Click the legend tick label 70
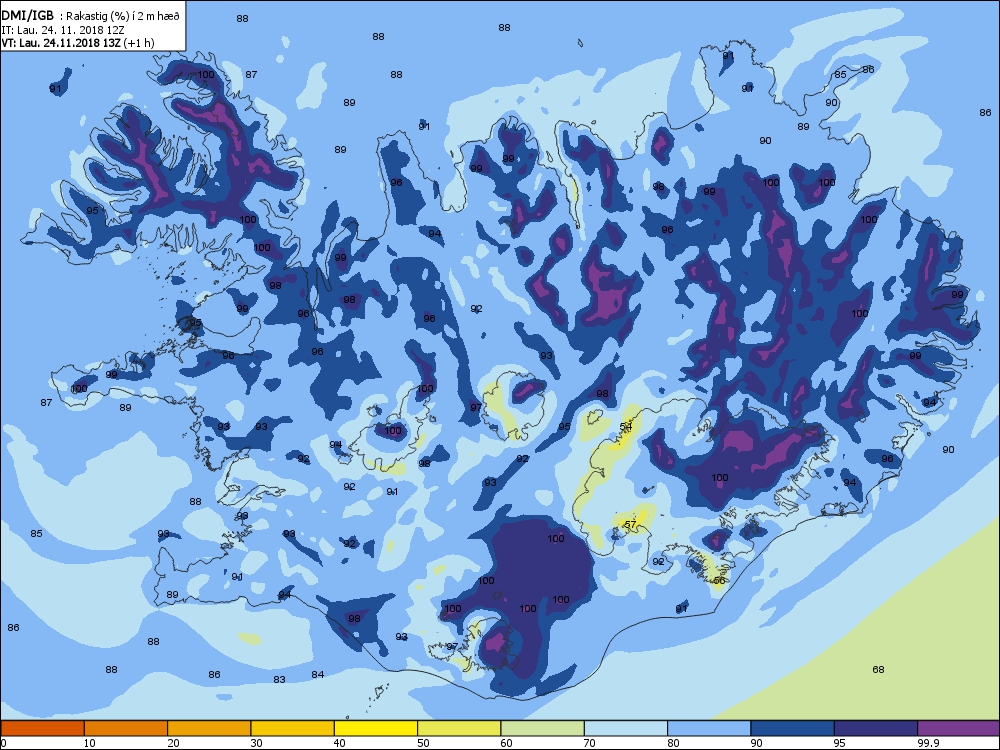 (589, 743)
